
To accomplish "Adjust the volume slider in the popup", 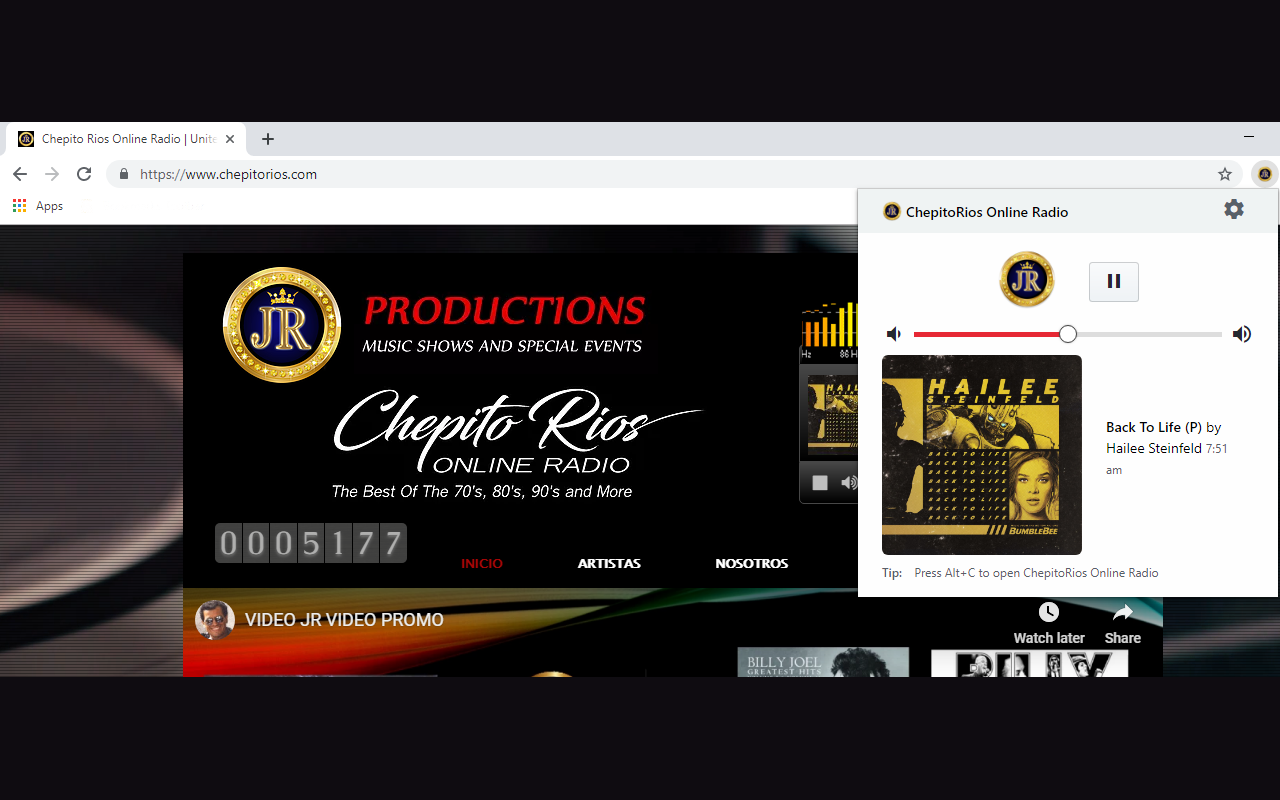I will [1067, 333].
